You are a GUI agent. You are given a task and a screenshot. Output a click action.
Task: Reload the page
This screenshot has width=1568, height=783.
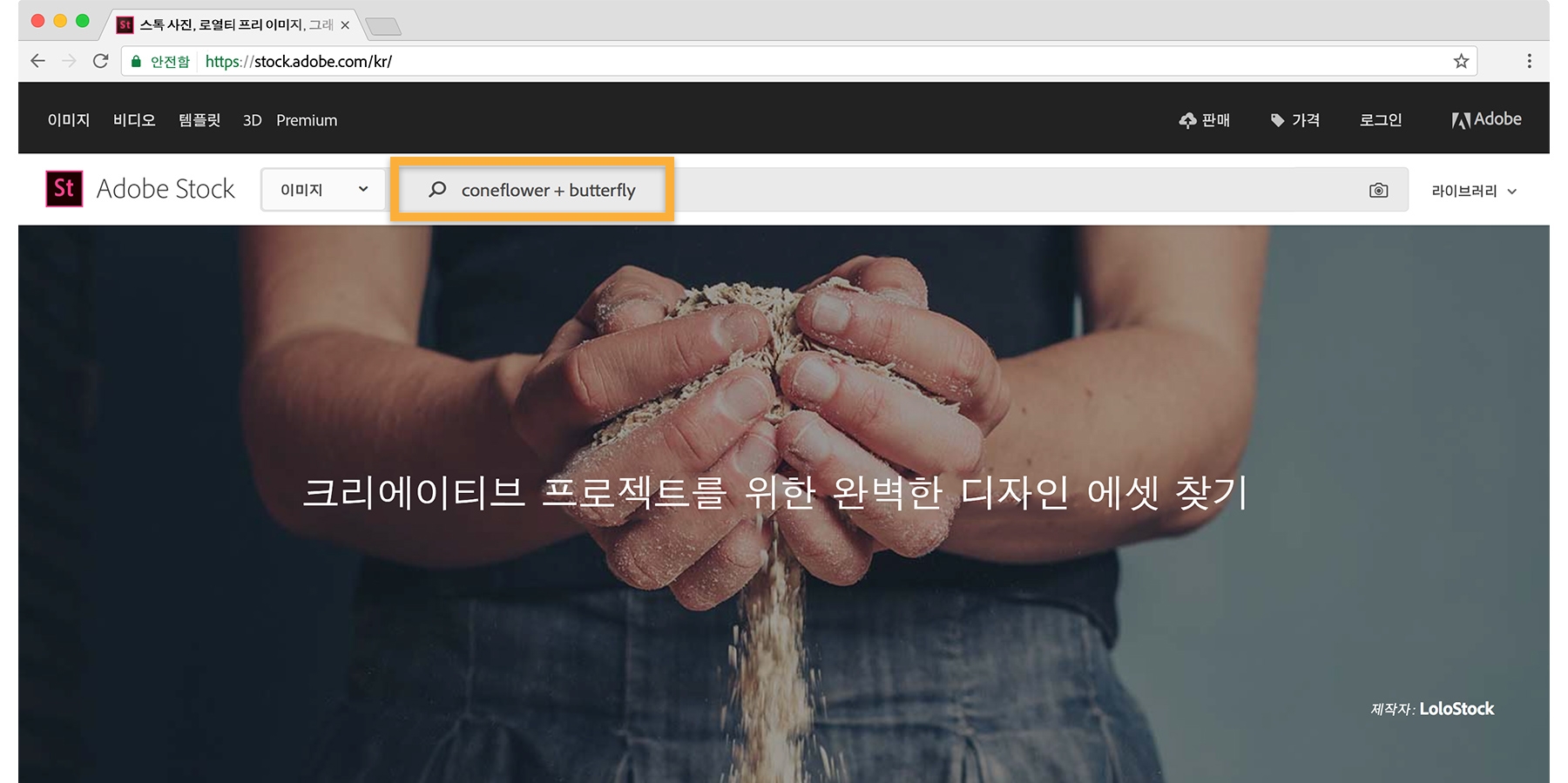101,61
